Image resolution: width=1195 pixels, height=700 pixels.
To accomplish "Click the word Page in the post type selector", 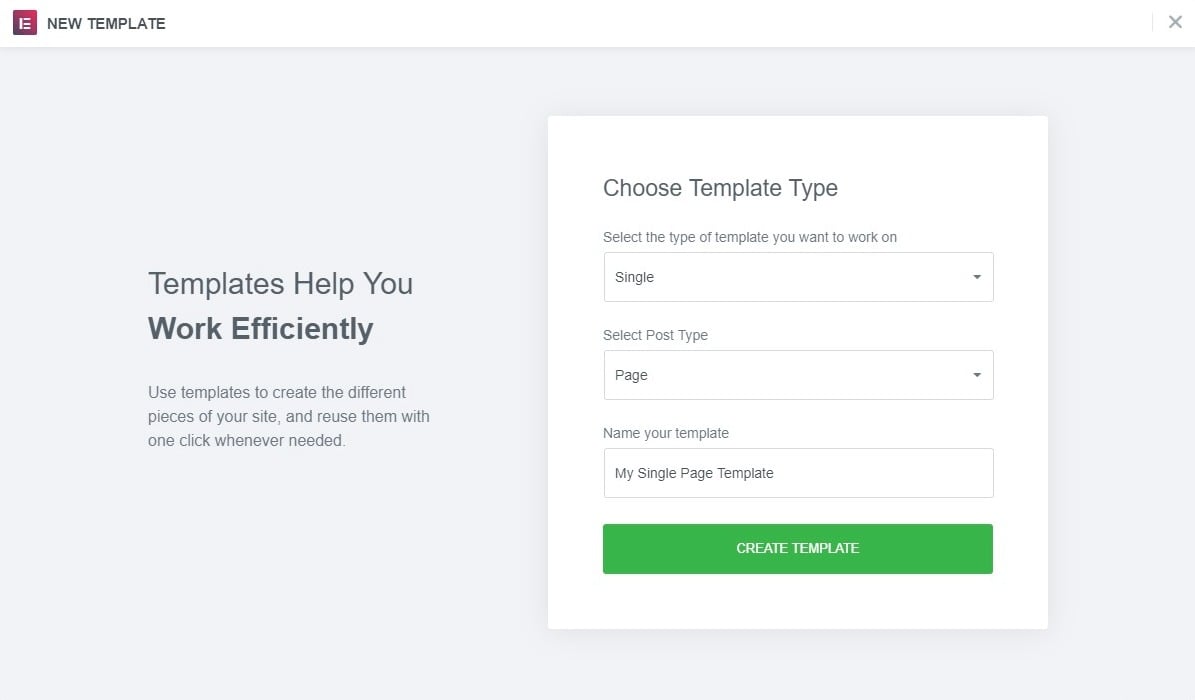I will [631, 375].
